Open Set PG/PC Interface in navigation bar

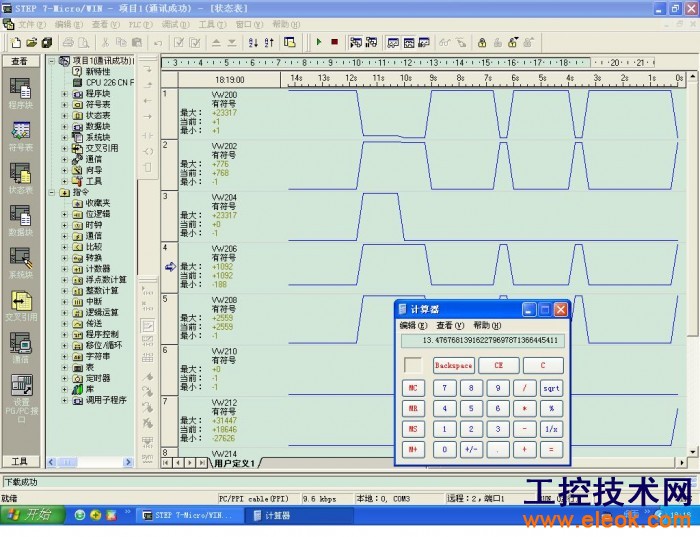click(21, 399)
